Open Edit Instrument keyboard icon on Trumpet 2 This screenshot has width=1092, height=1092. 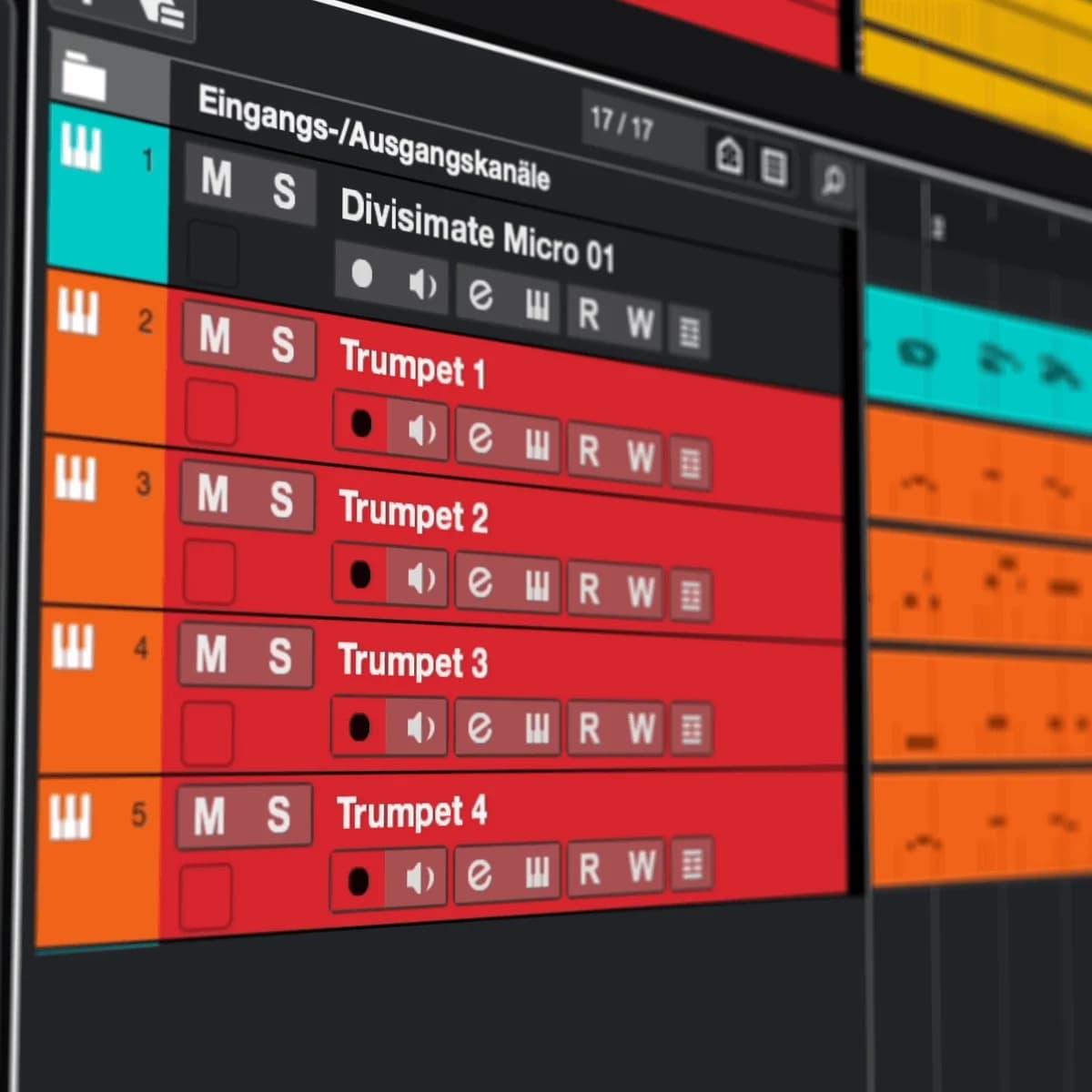click(x=537, y=584)
